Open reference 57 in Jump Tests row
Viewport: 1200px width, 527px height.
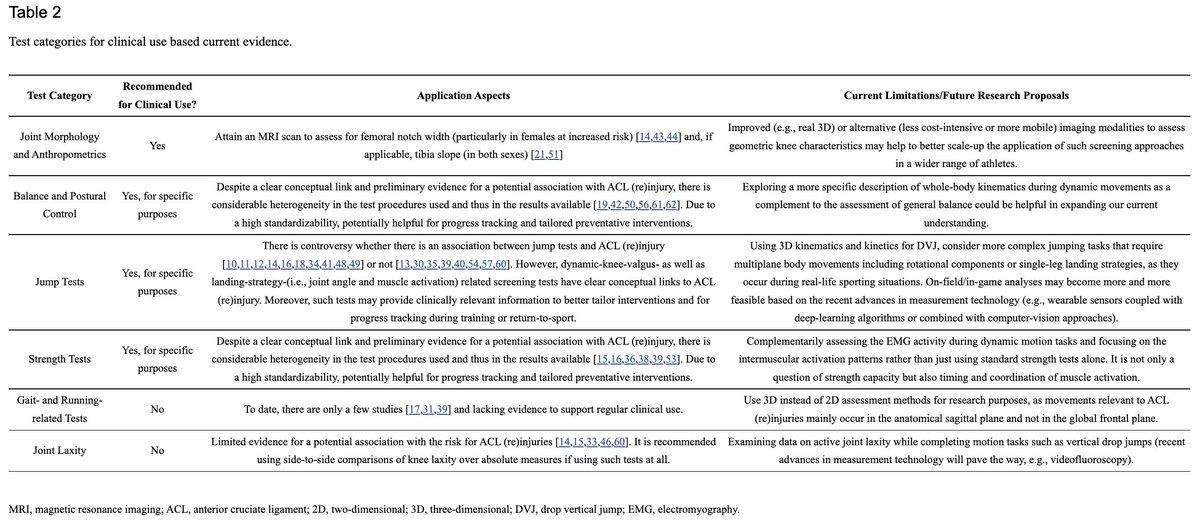pyautogui.click(x=487, y=264)
